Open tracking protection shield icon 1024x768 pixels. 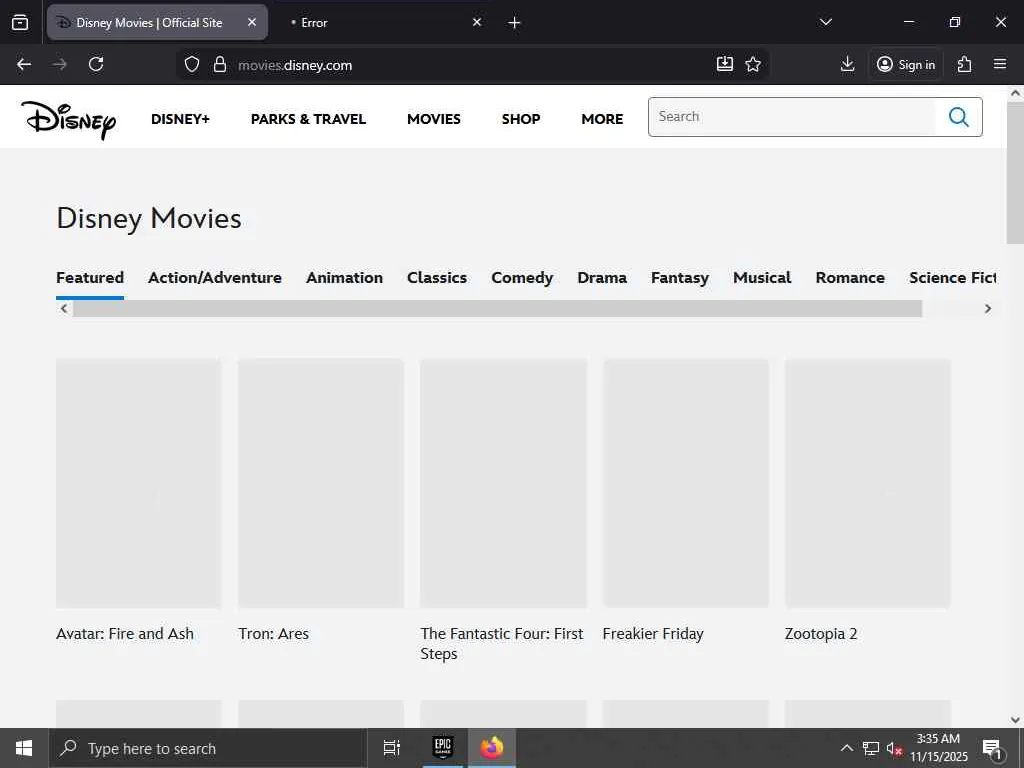coord(191,64)
